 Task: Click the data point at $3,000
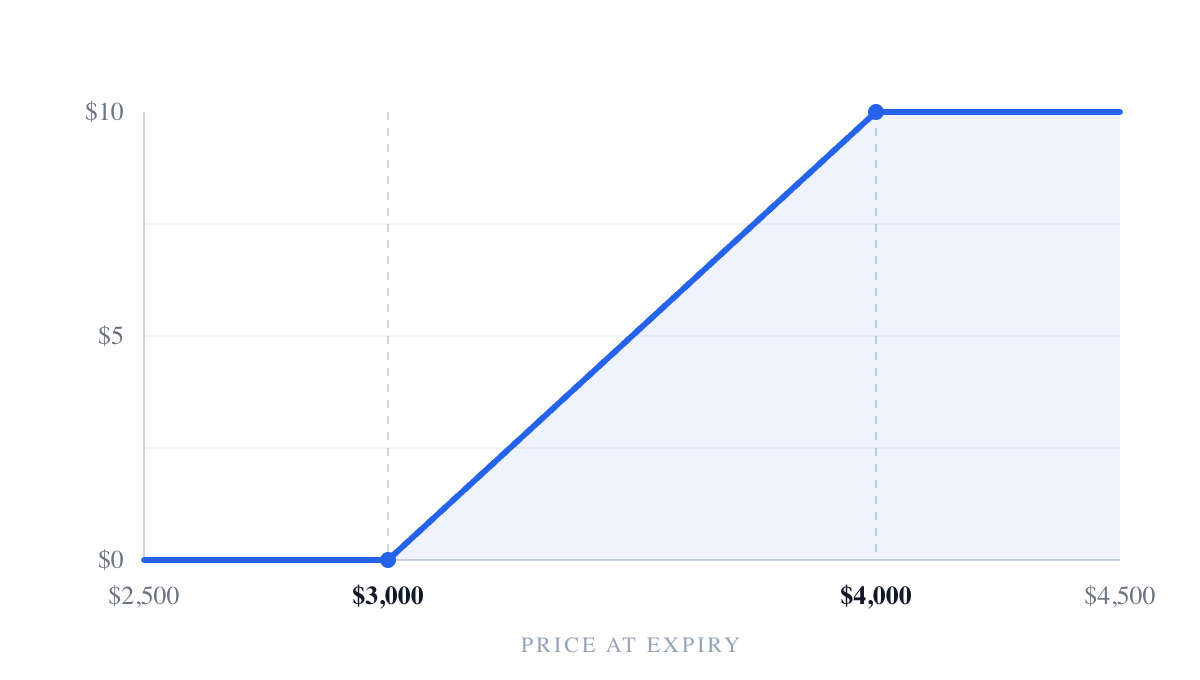point(388,560)
